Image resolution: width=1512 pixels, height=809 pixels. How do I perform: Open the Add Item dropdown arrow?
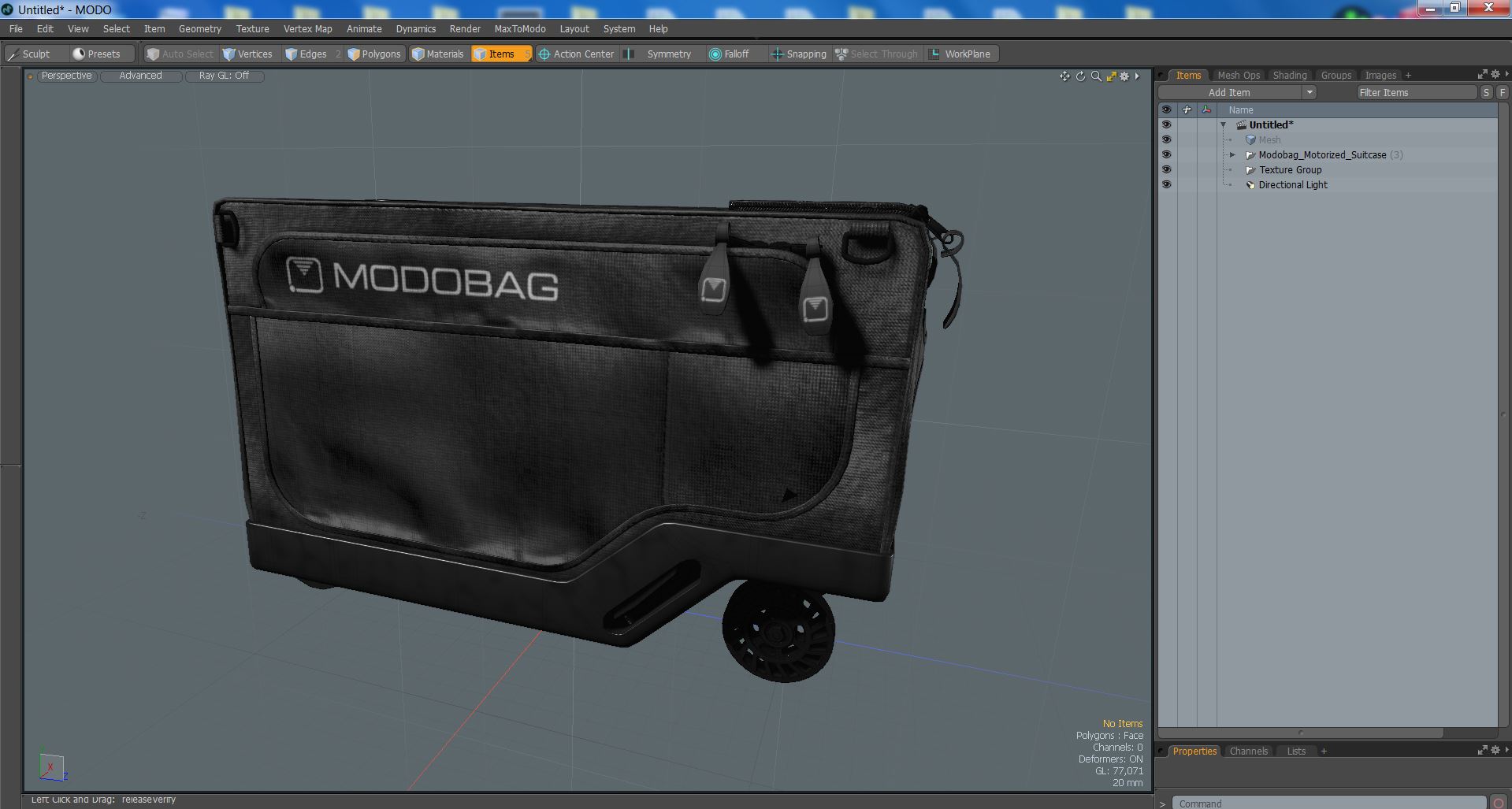[x=1310, y=92]
